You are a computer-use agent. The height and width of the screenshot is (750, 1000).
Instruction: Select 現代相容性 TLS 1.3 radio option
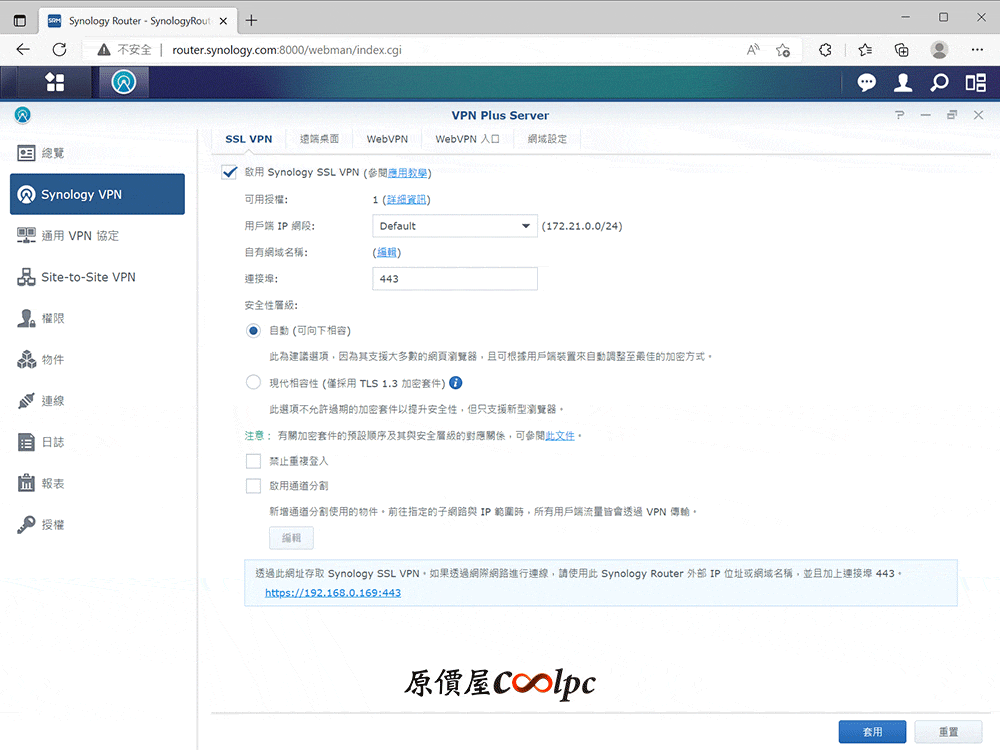coord(253,383)
